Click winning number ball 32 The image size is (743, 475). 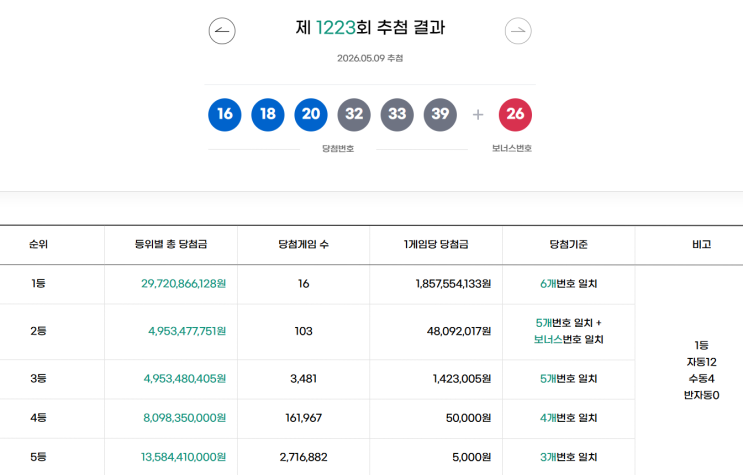click(354, 114)
